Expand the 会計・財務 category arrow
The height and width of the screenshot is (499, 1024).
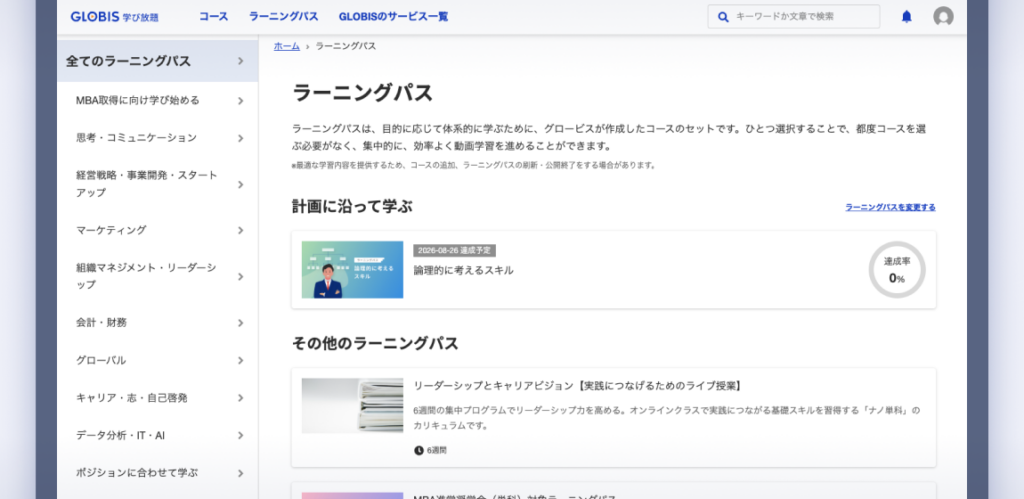coord(241,323)
